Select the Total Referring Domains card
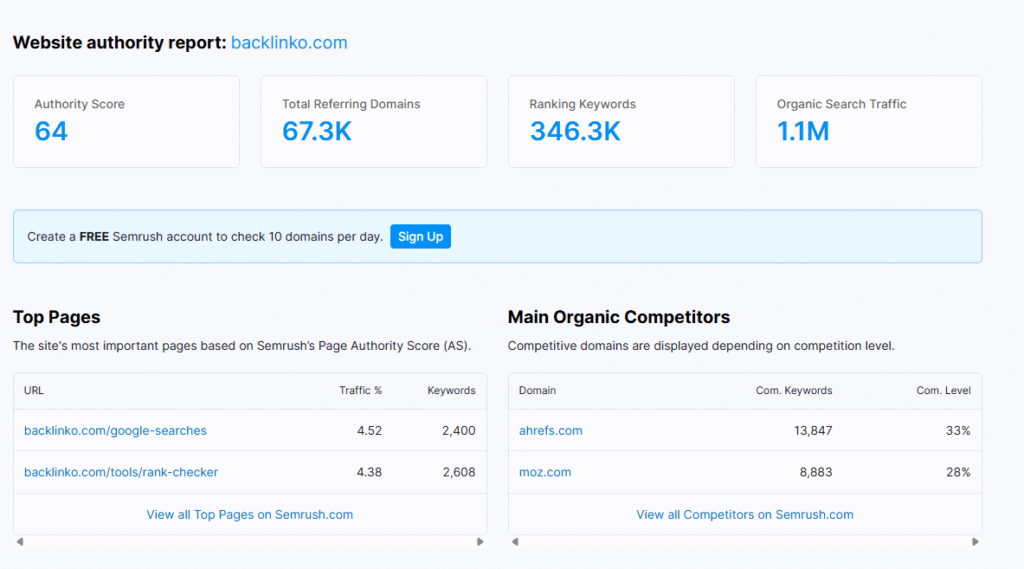Image resolution: width=1024 pixels, height=569 pixels. [373, 121]
